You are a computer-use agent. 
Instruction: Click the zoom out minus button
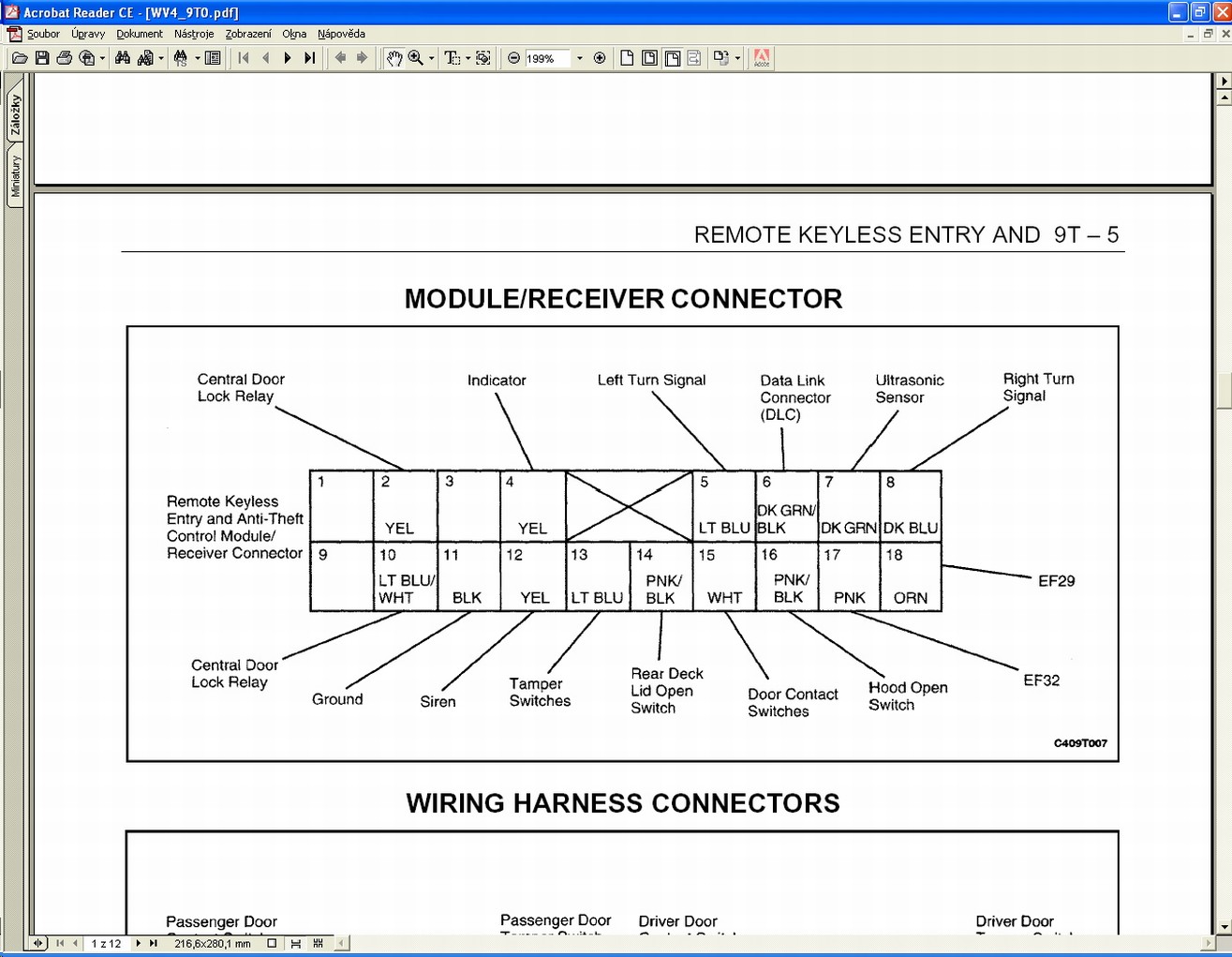(513, 58)
